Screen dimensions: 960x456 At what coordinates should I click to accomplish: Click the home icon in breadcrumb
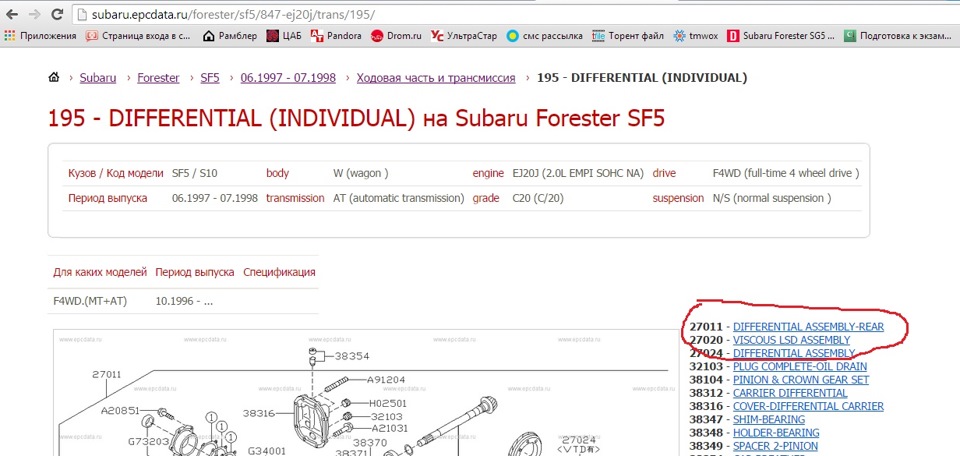pyautogui.click(x=54, y=78)
